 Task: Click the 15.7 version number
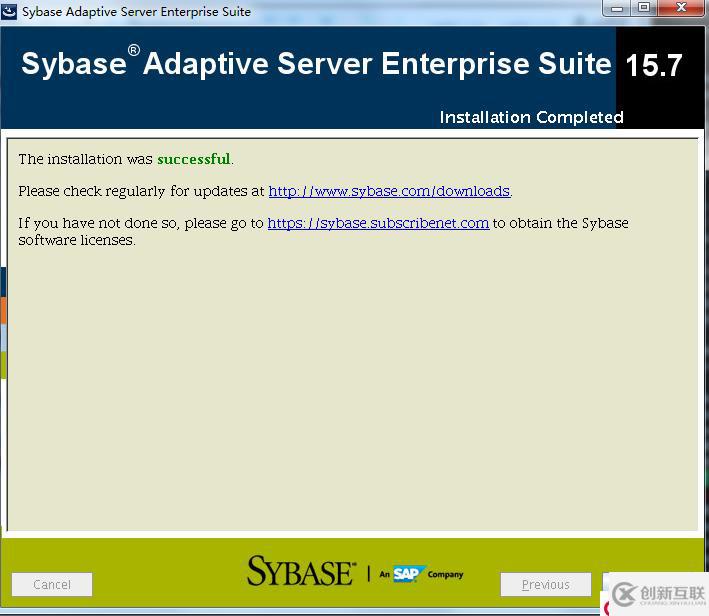tap(654, 65)
